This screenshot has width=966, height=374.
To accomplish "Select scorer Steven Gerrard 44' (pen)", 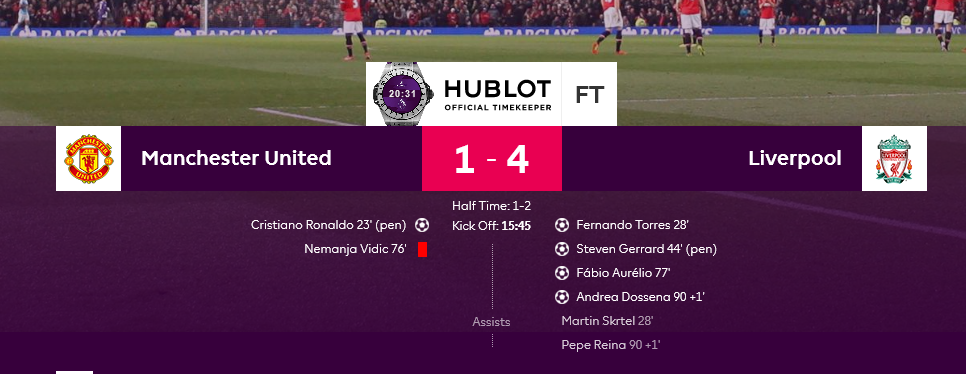I will (x=646, y=249).
